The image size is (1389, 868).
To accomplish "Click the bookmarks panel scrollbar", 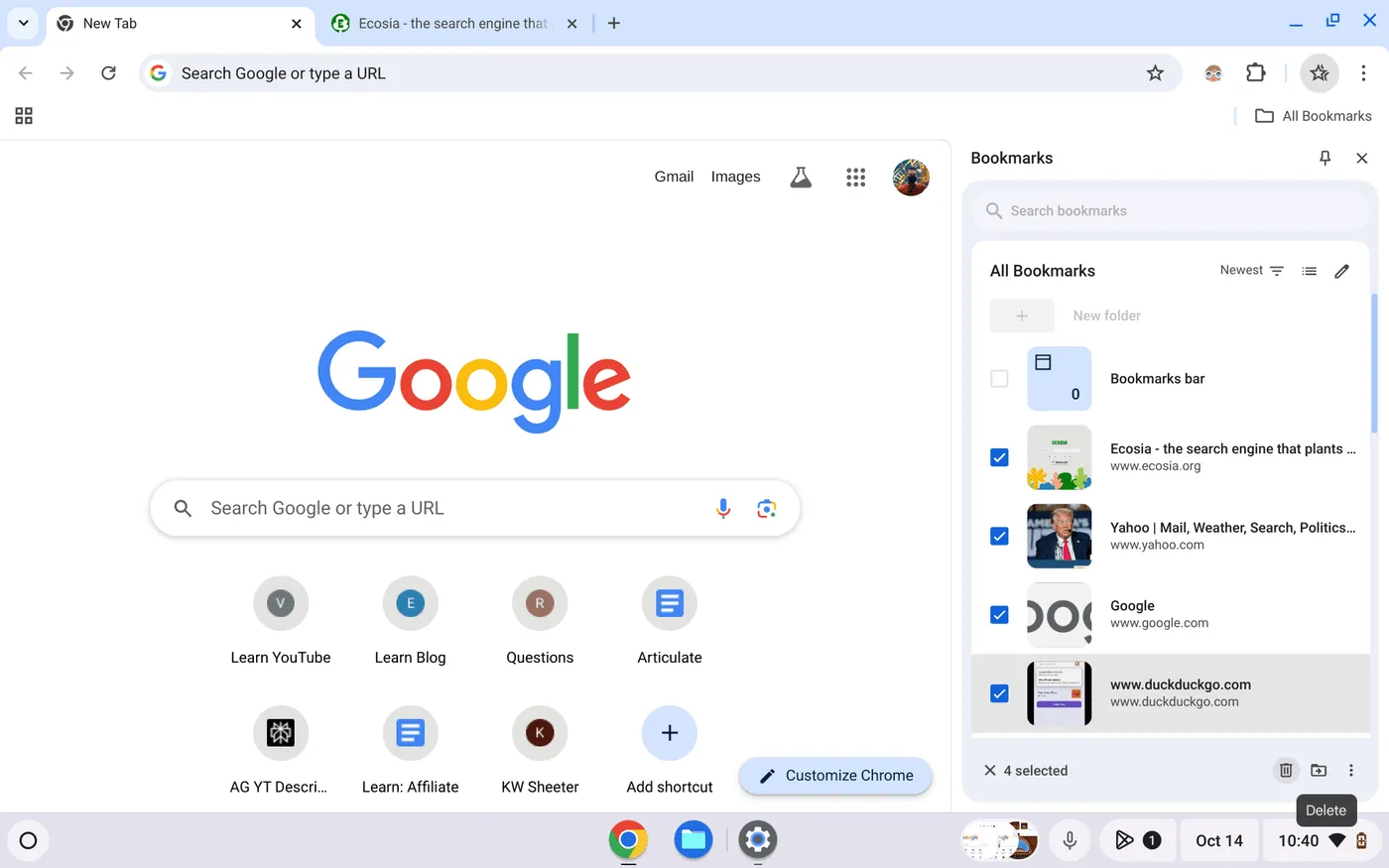I will click(1374, 363).
